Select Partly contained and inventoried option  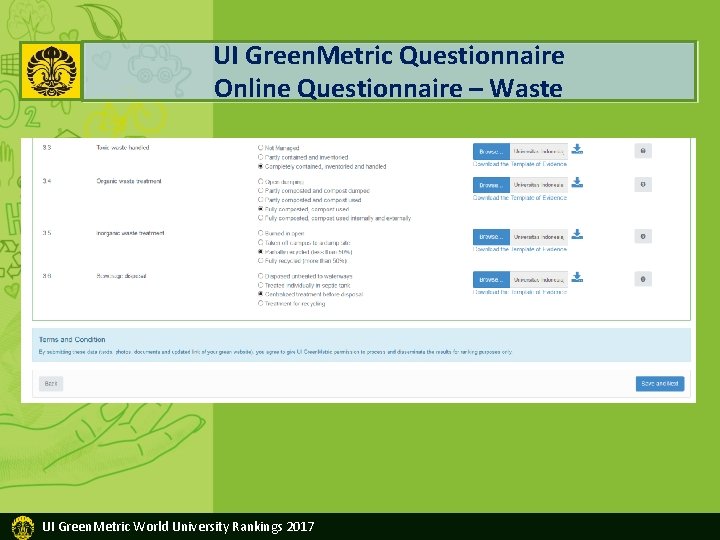[260, 157]
